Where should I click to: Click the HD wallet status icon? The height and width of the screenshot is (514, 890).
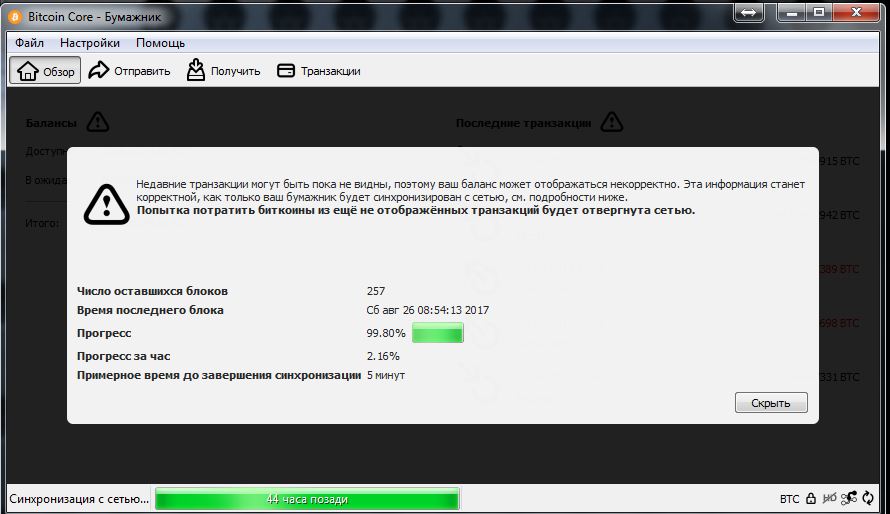pyautogui.click(x=829, y=499)
